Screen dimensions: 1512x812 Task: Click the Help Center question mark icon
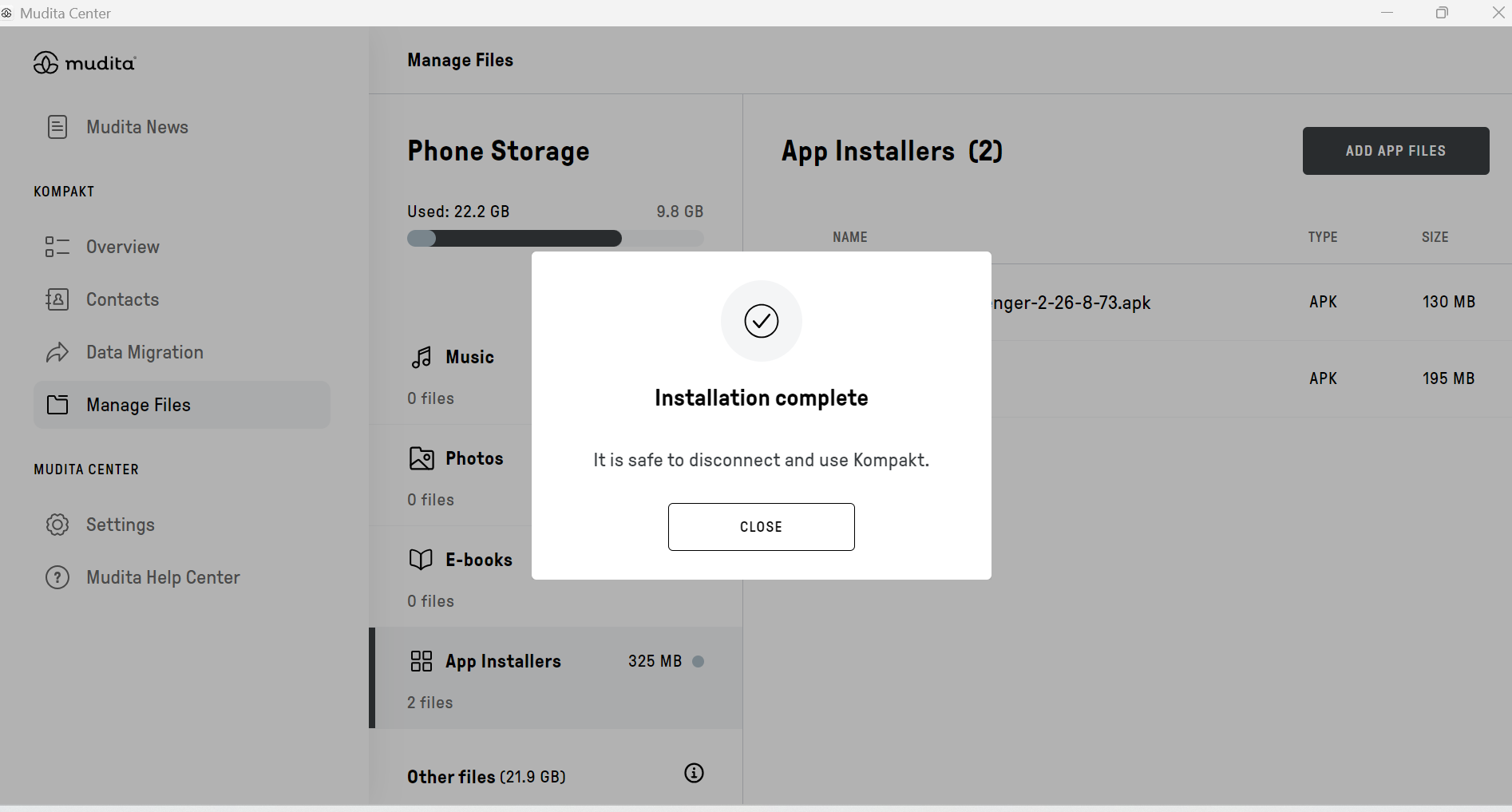point(57,577)
